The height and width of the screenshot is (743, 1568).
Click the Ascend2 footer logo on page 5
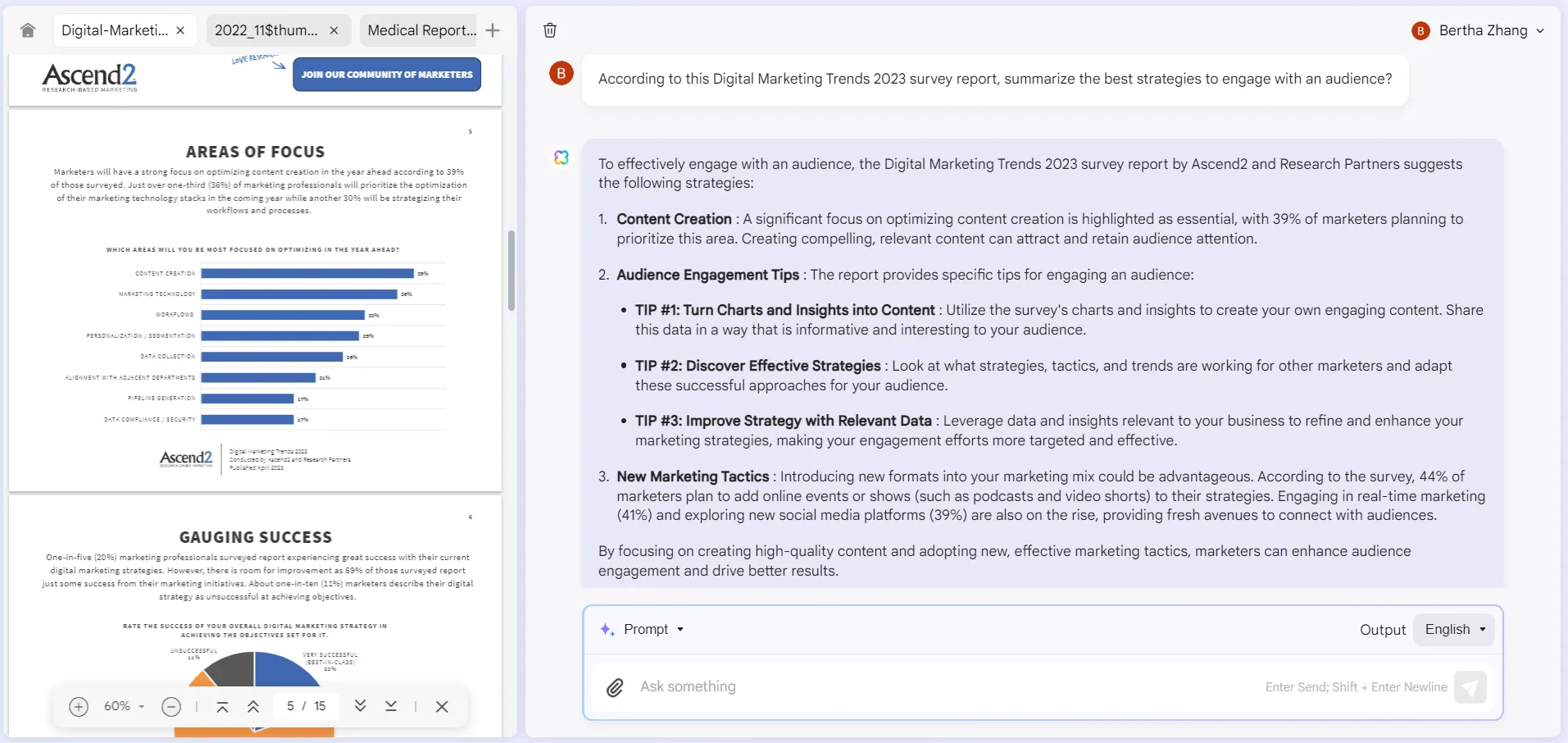186,458
